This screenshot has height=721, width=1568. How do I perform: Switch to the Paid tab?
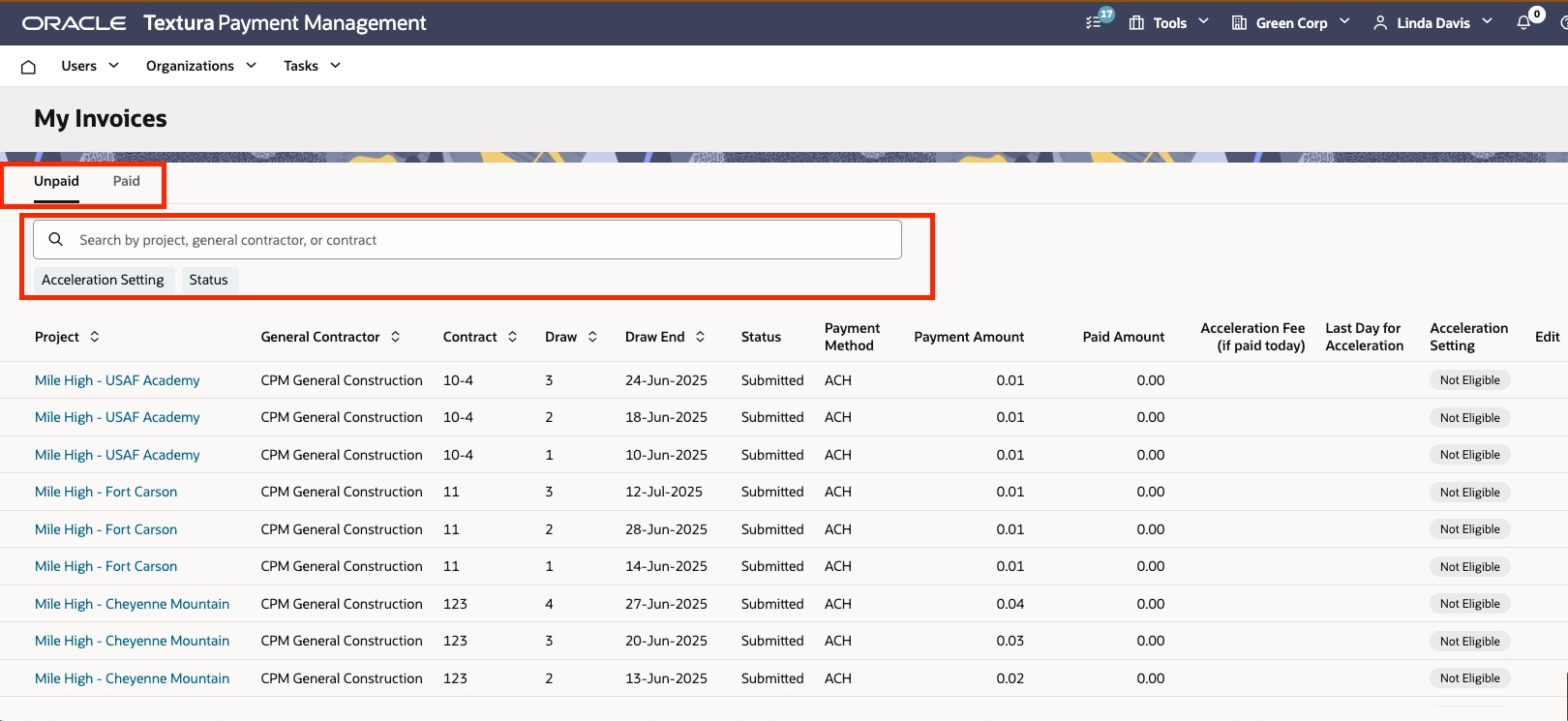(126, 181)
